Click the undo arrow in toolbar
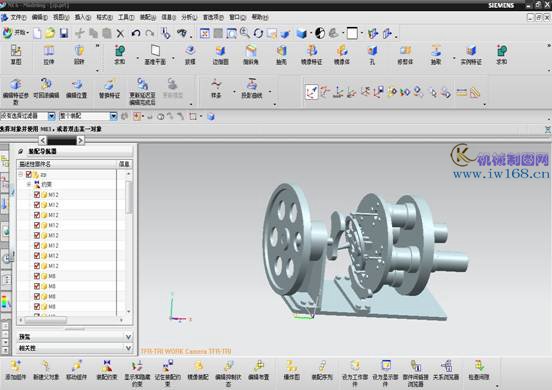The image size is (552, 390). click(x=136, y=33)
